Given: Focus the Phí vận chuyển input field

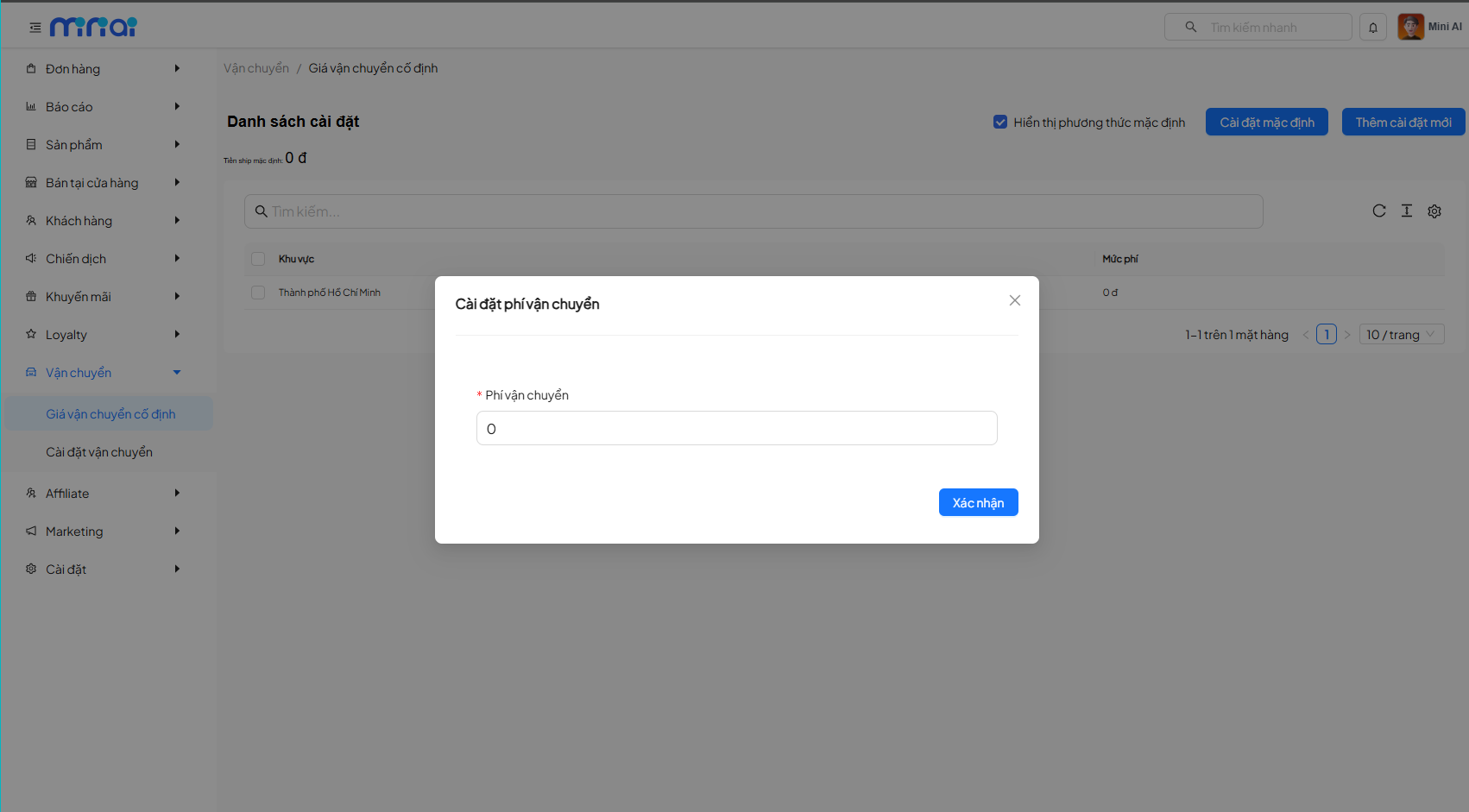Looking at the screenshot, I should coord(736,428).
